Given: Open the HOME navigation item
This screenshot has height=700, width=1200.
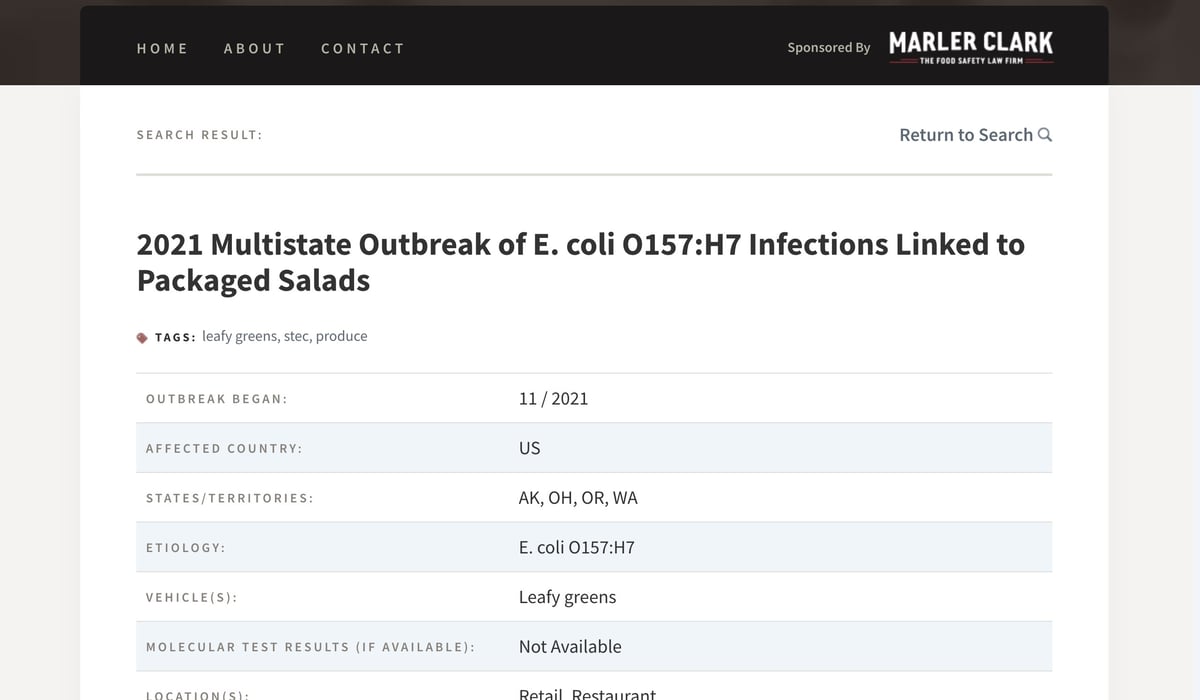Looking at the screenshot, I should tap(162, 48).
